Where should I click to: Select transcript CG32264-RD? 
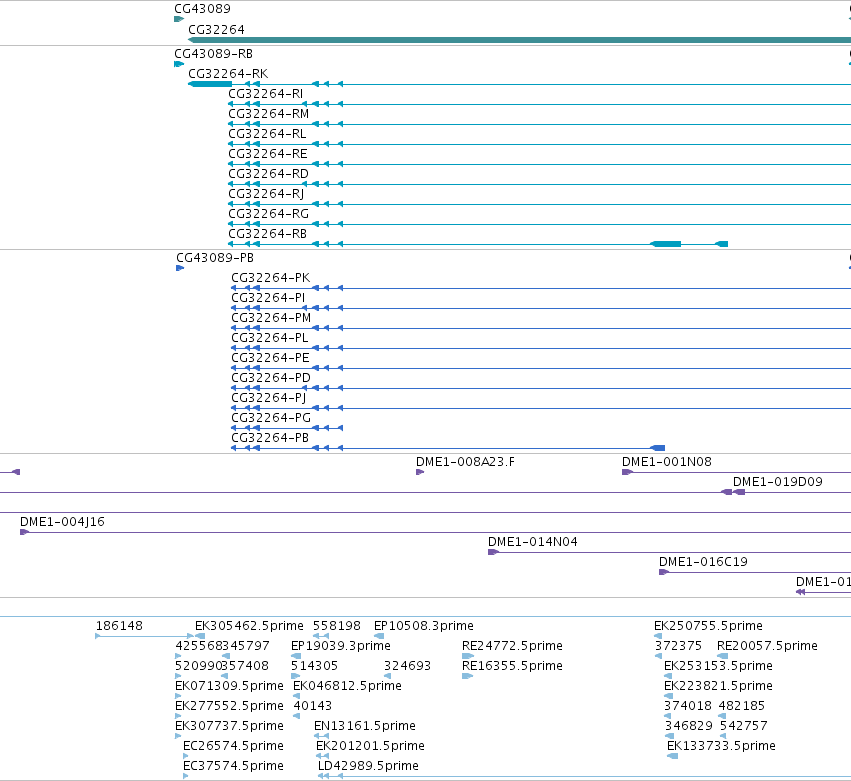(x=268, y=174)
